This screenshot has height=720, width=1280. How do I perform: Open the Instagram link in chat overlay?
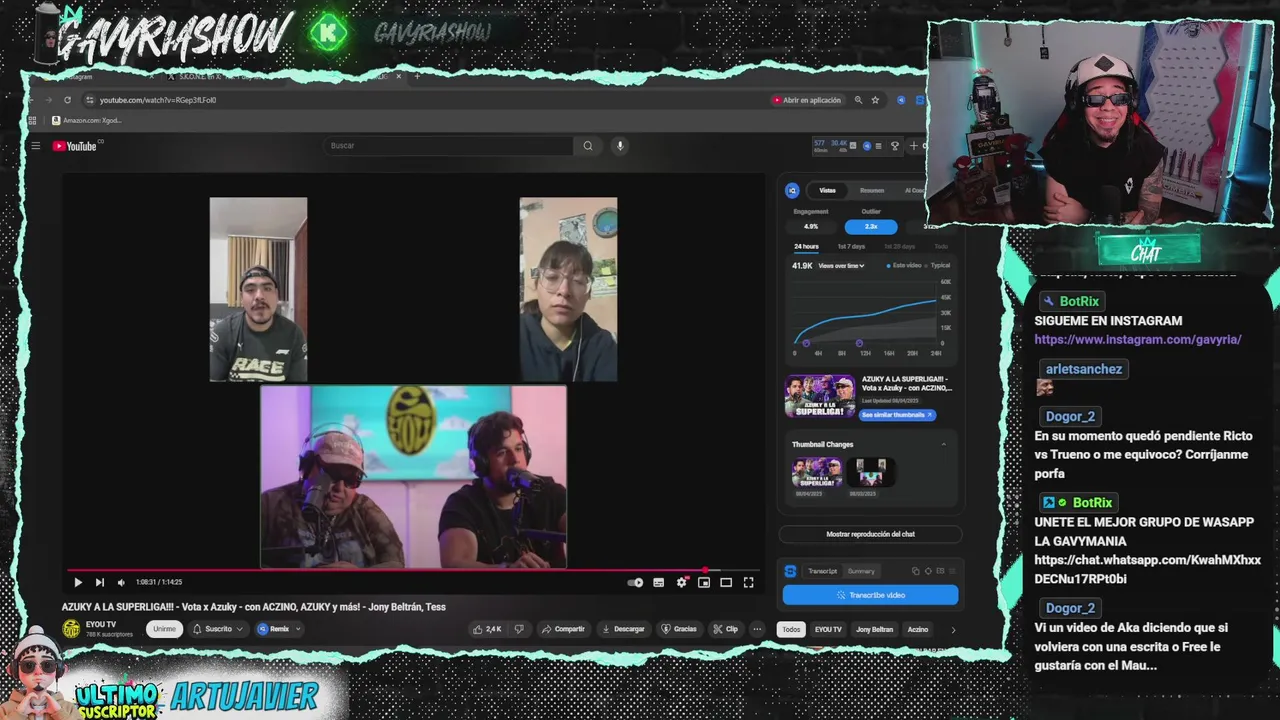[1138, 339]
